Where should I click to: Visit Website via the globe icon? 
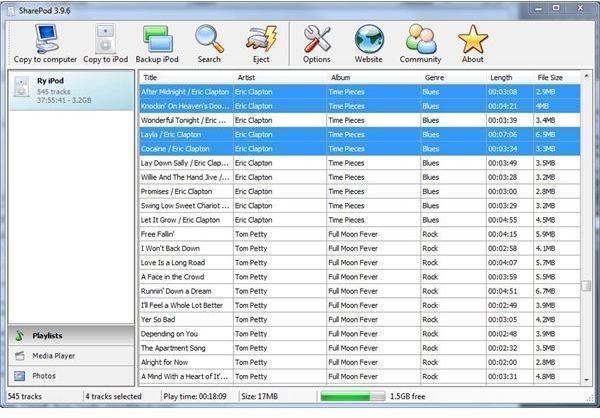[368, 44]
